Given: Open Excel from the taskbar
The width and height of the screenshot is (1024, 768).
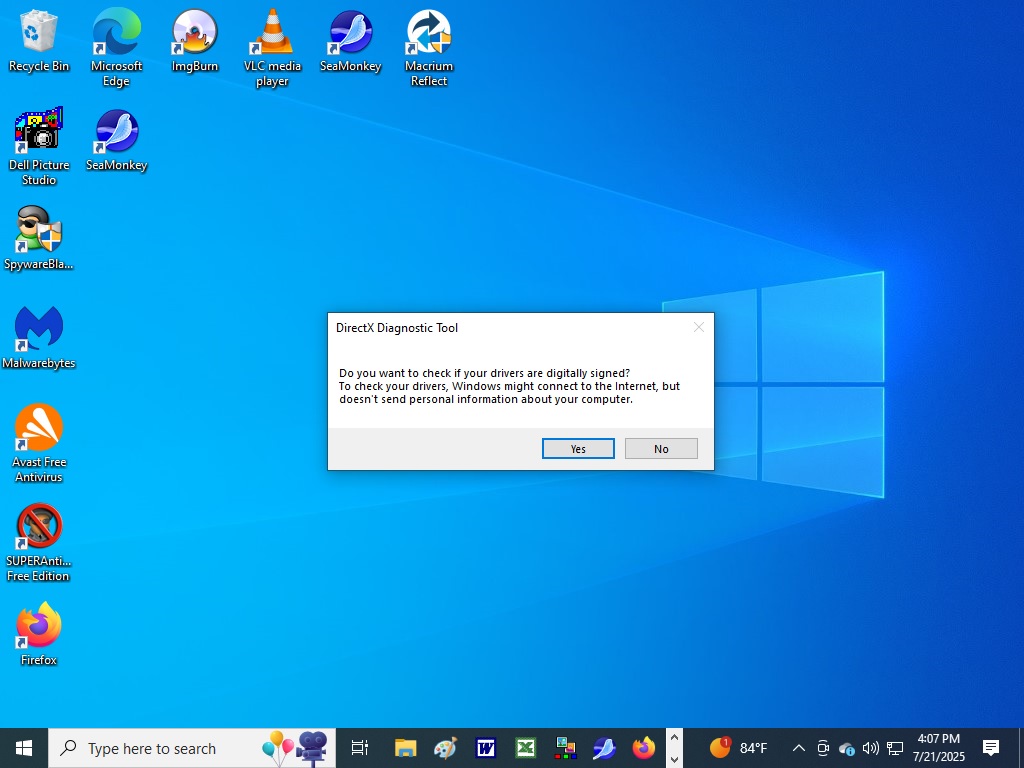Looking at the screenshot, I should pyautogui.click(x=525, y=748).
